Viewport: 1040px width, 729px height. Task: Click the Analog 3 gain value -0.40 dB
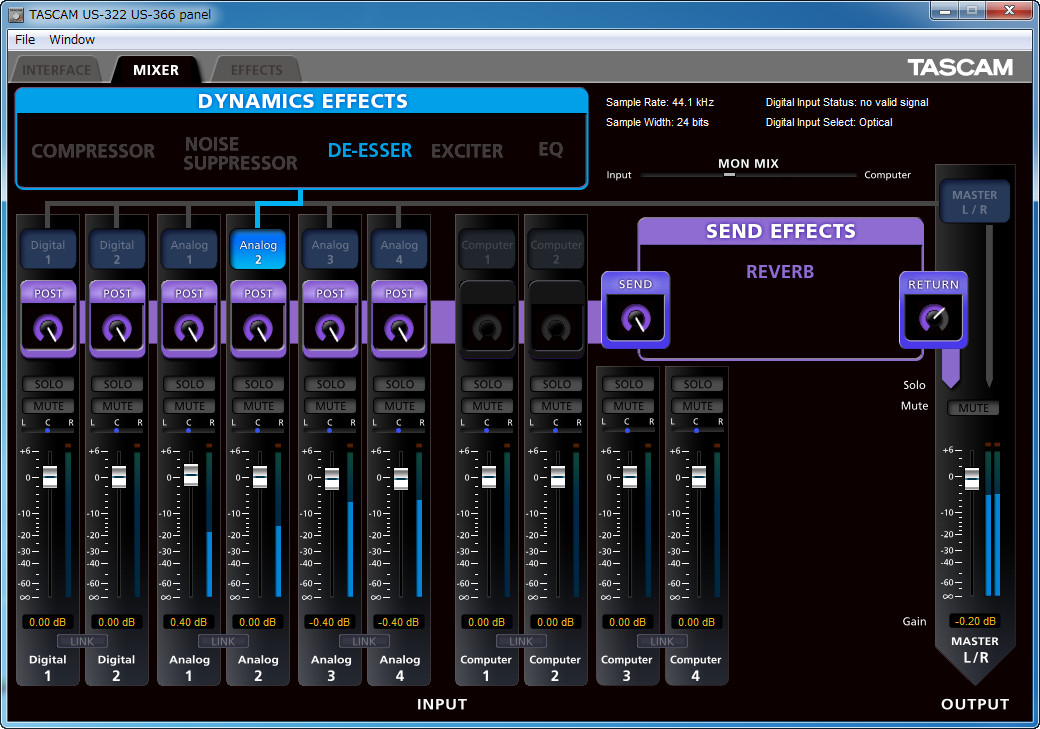click(x=330, y=622)
